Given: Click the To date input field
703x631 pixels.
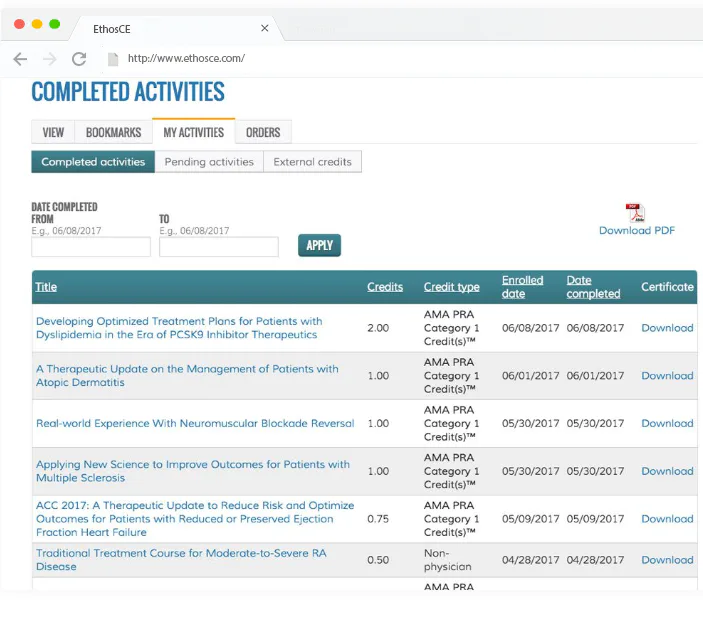Looking at the screenshot, I should click(219, 247).
